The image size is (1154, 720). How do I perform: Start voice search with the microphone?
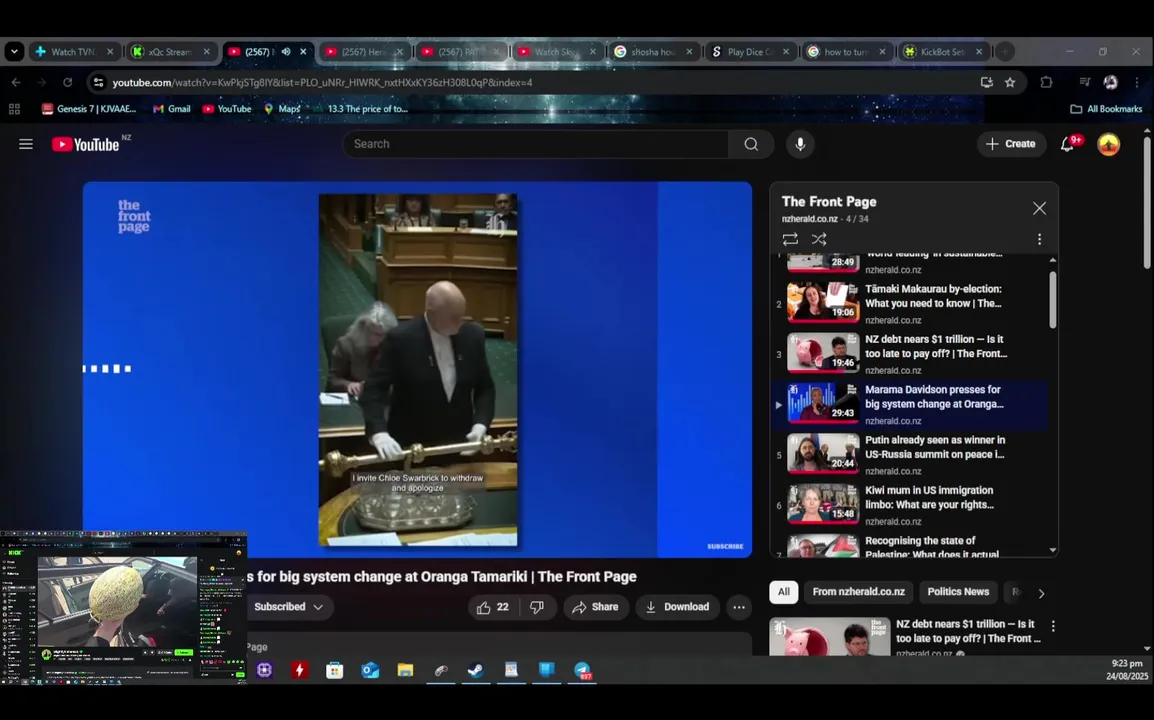coord(800,144)
